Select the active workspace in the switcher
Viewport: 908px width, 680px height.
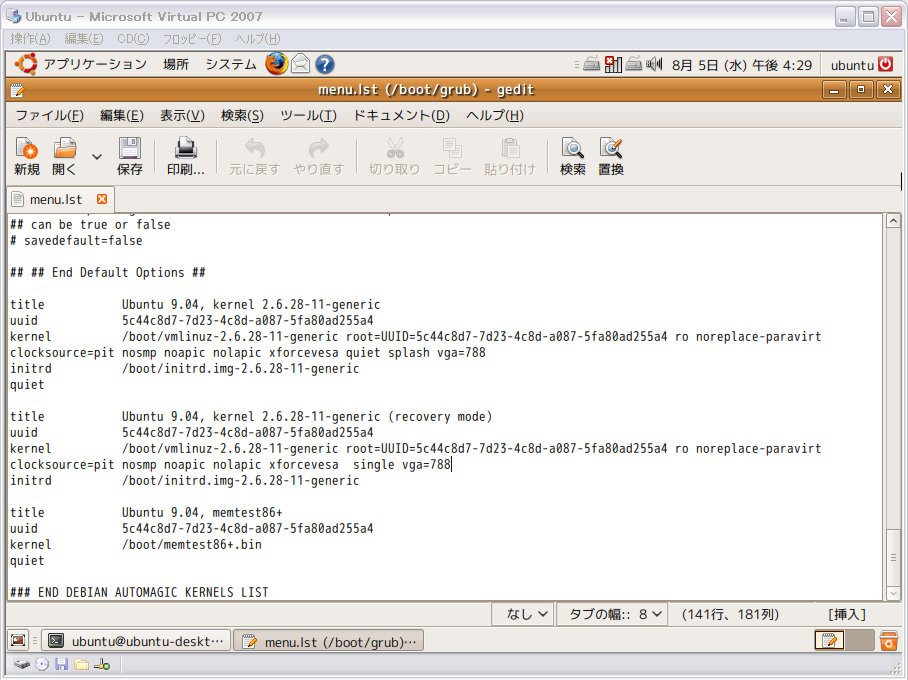tap(829, 640)
